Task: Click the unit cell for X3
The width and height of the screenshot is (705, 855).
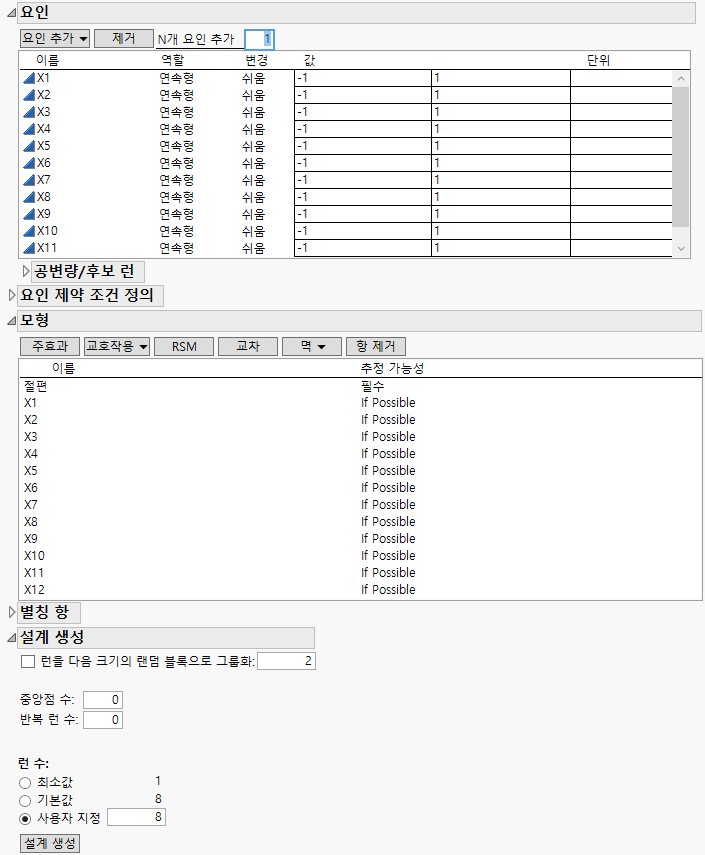Action: [x=622, y=112]
